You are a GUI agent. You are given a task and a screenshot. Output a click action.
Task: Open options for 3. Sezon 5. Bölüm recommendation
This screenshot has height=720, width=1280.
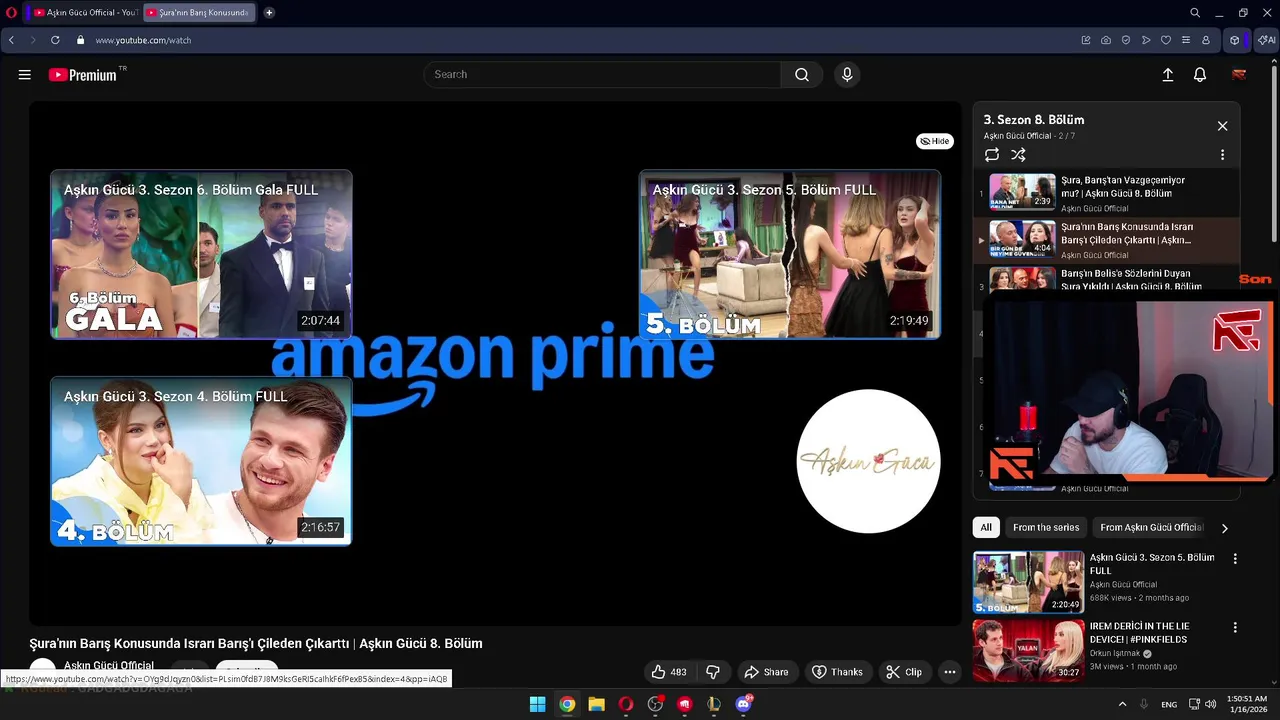pos(1235,559)
